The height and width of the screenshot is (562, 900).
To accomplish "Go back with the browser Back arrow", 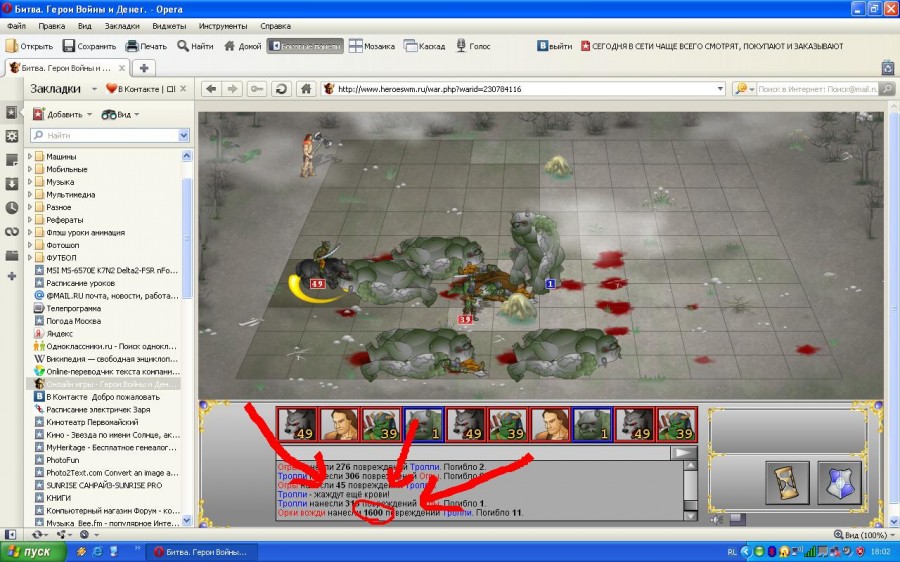I will pos(211,89).
